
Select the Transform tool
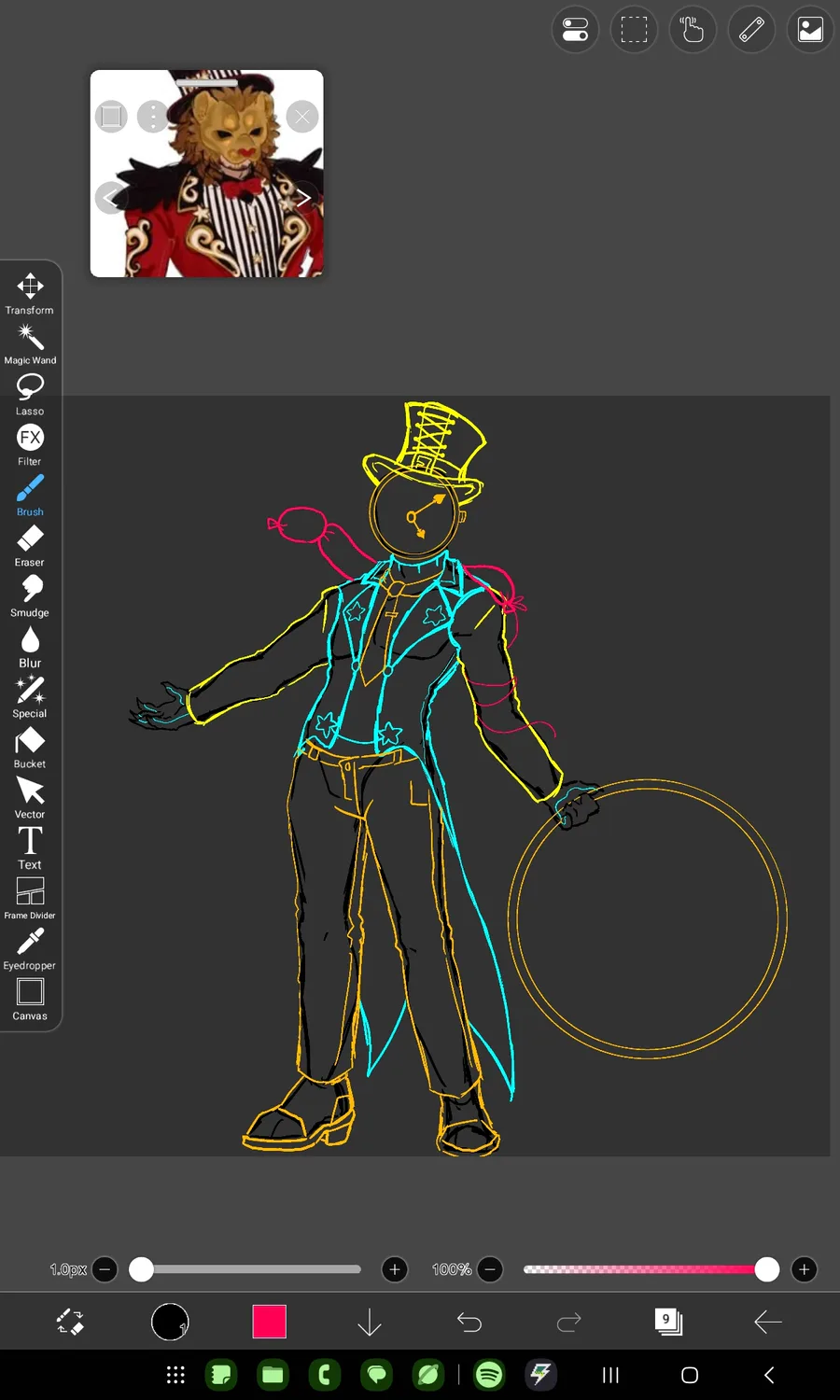click(30, 293)
